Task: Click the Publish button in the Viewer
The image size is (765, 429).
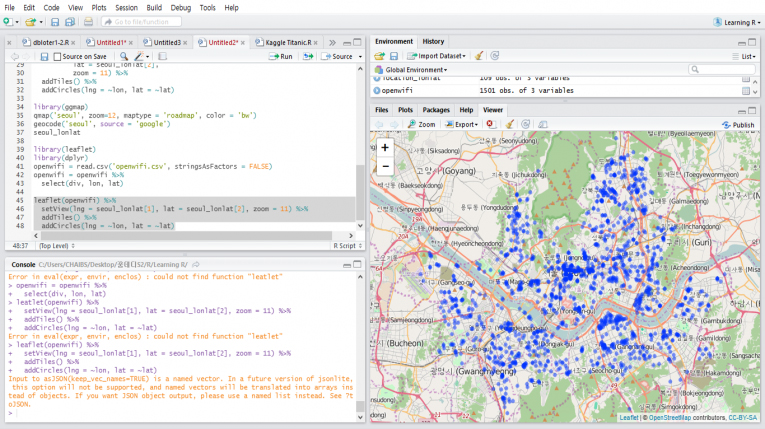Action: [738, 125]
